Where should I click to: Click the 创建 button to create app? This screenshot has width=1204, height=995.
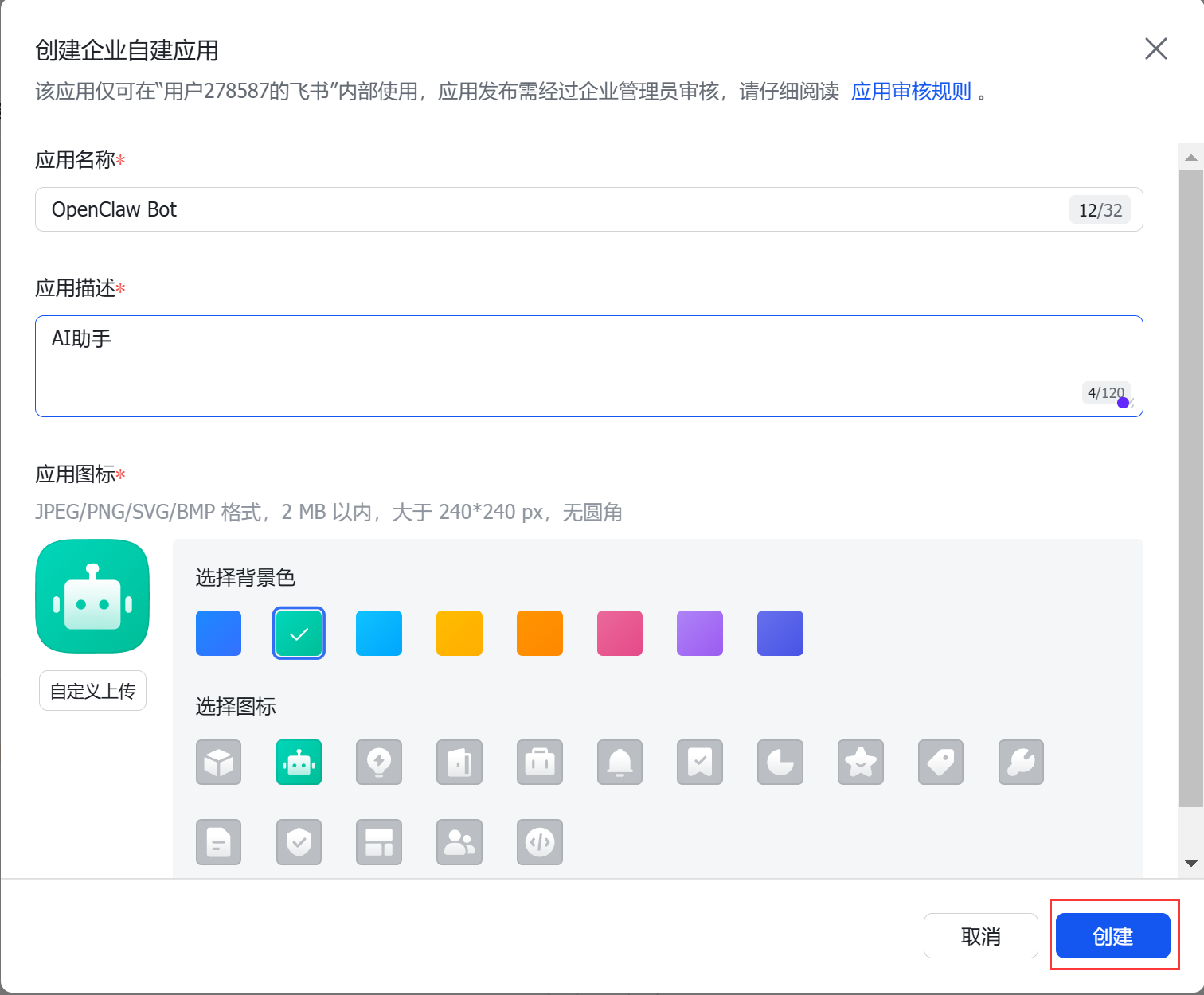pyautogui.click(x=1112, y=936)
